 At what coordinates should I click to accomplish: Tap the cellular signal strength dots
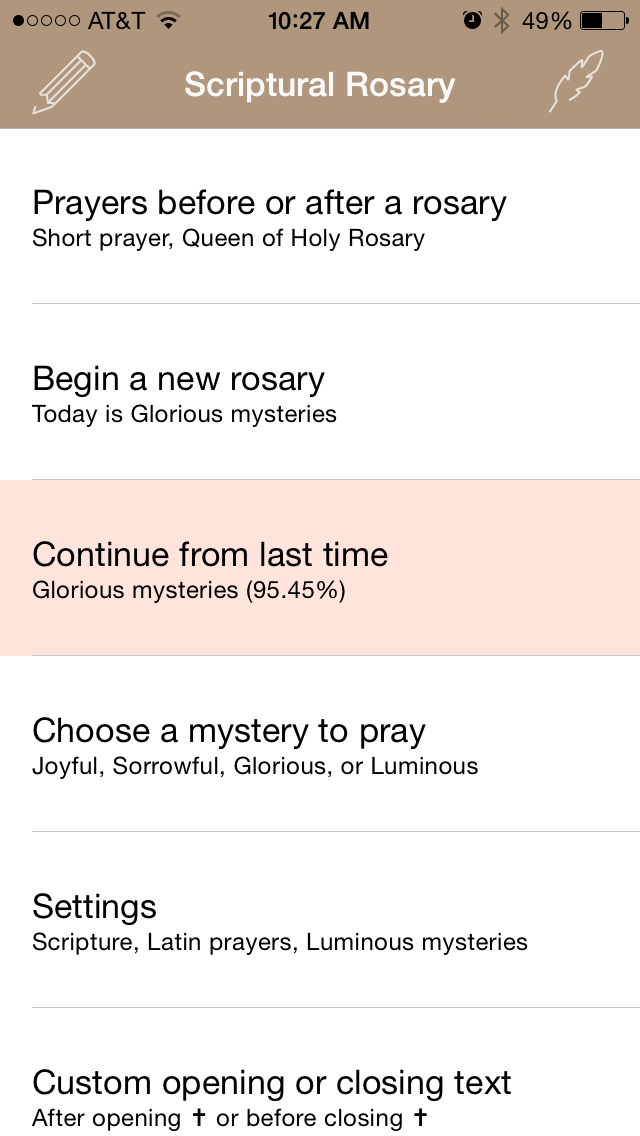point(46,20)
